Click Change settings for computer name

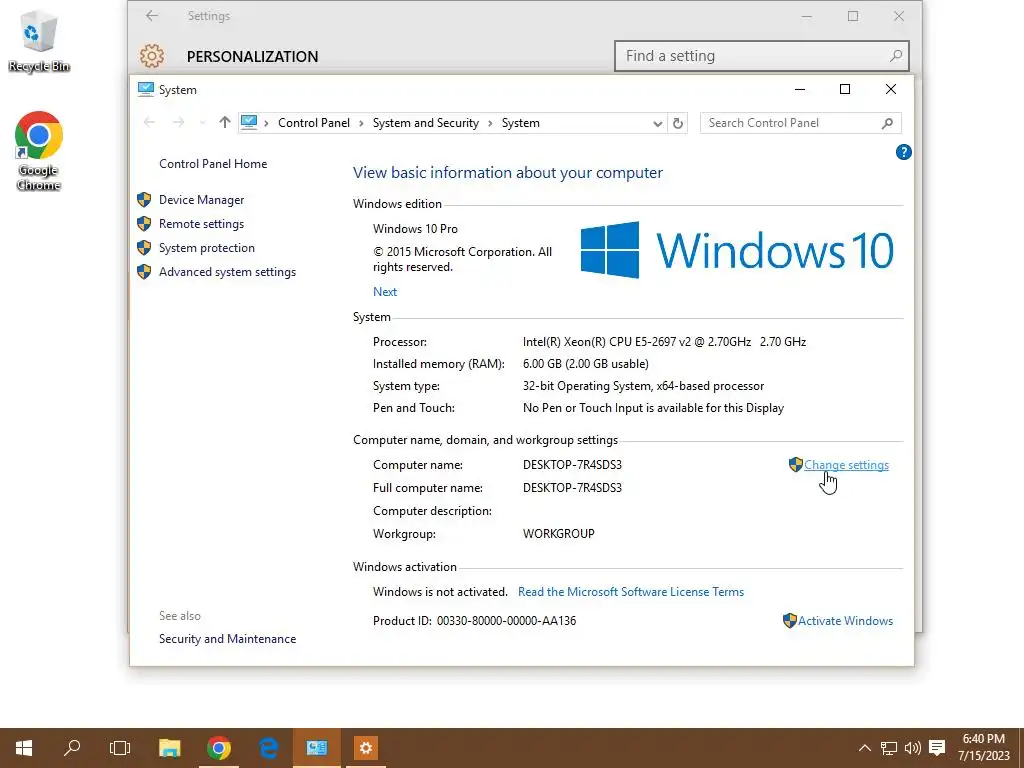click(x=846, y=465)
